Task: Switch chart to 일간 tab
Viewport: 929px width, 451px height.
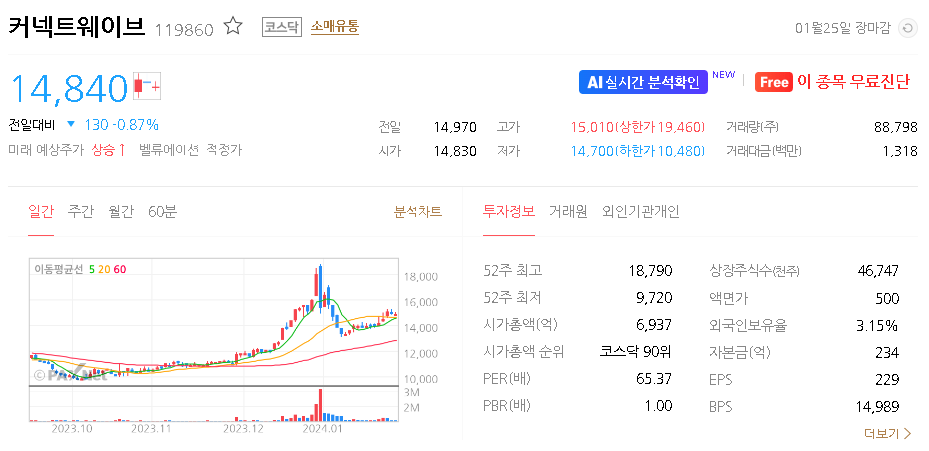Action: coord(41,212)
